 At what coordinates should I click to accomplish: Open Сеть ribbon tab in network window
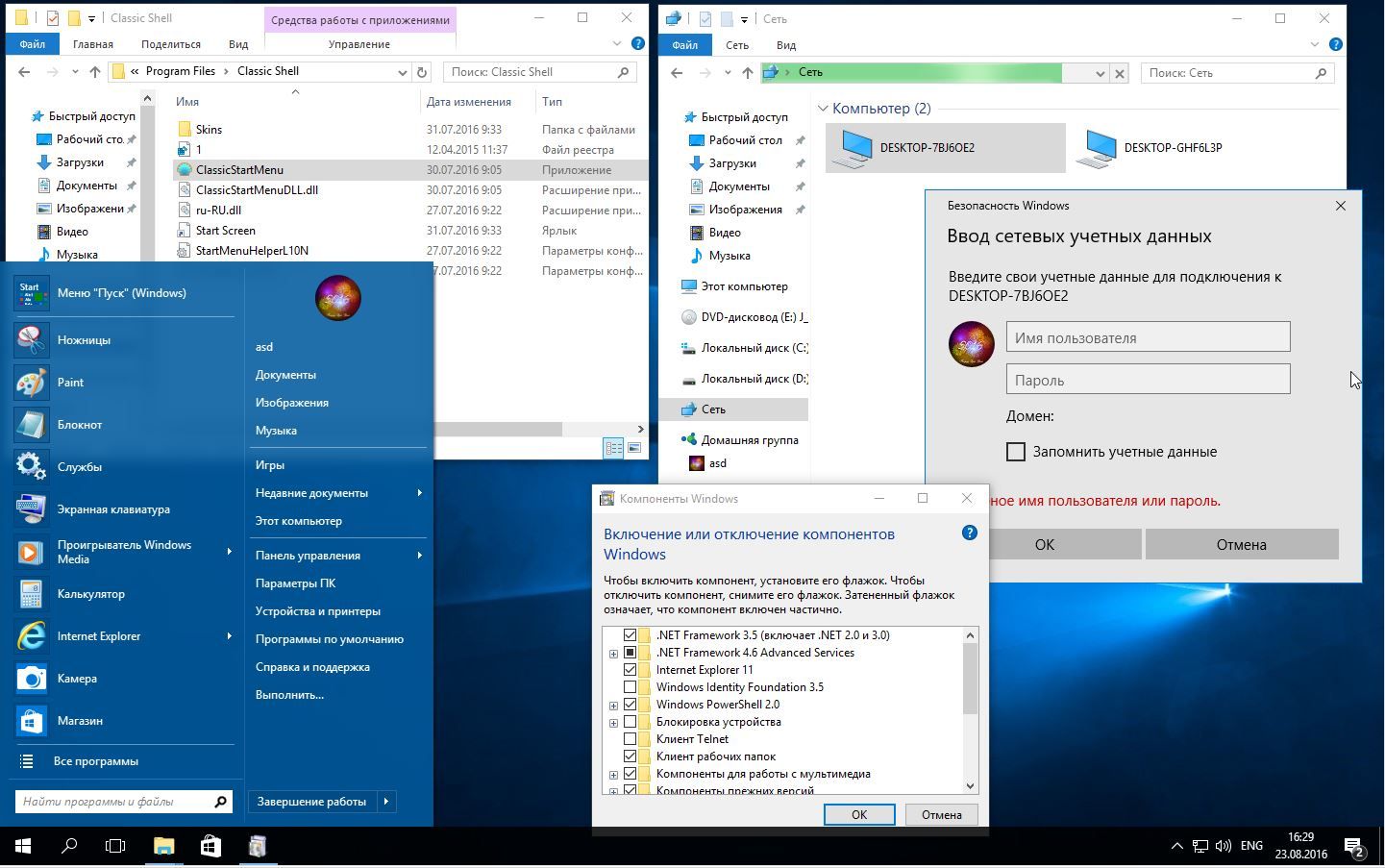click(x=737, y=45)
